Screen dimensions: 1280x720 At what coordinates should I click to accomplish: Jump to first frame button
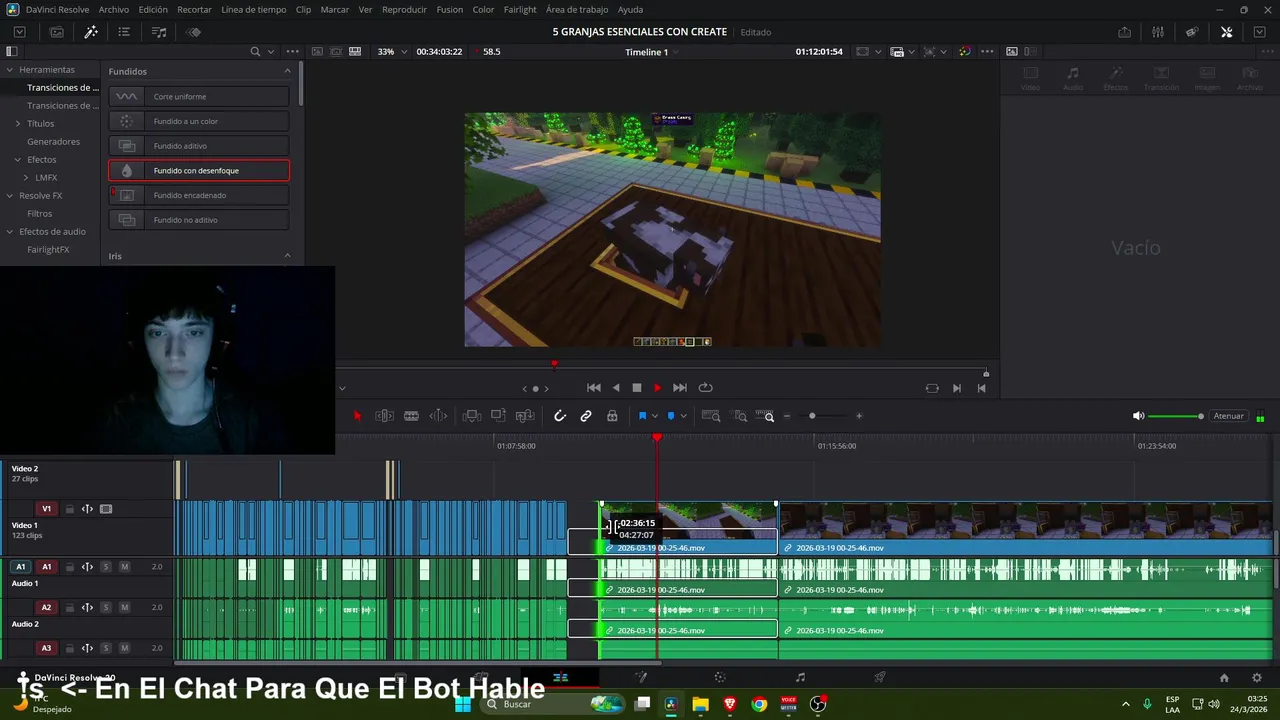pyautogui.click(x=593, y=388)
